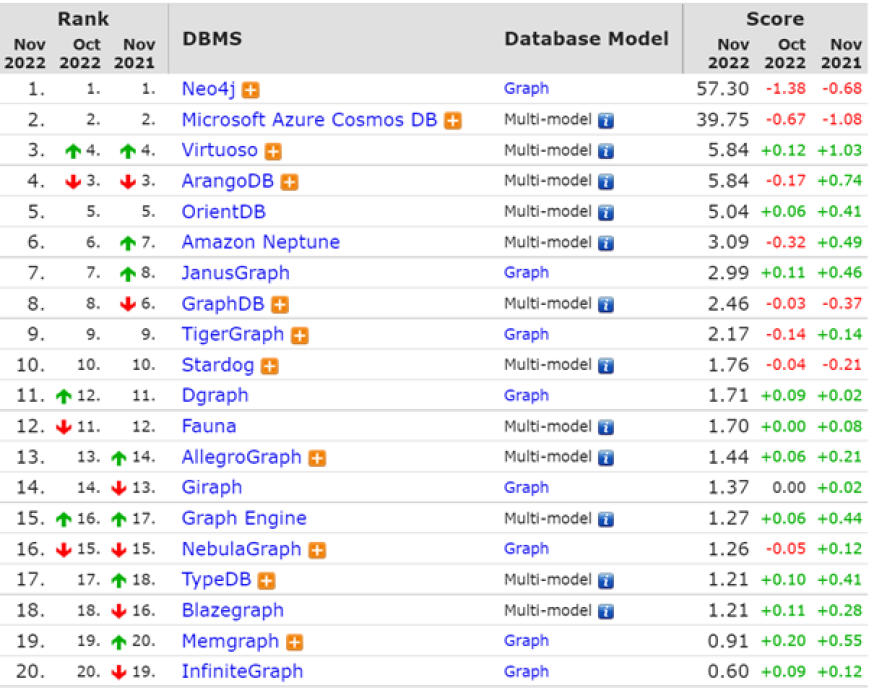Open the Multi-model info icon for Virtuoso
874x688 pixels.
pyautogui.click(x=606, y=151)
